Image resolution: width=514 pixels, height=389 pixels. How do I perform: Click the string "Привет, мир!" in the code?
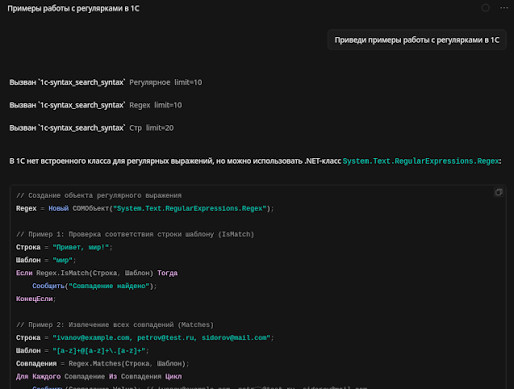click(x=81, y=247)
